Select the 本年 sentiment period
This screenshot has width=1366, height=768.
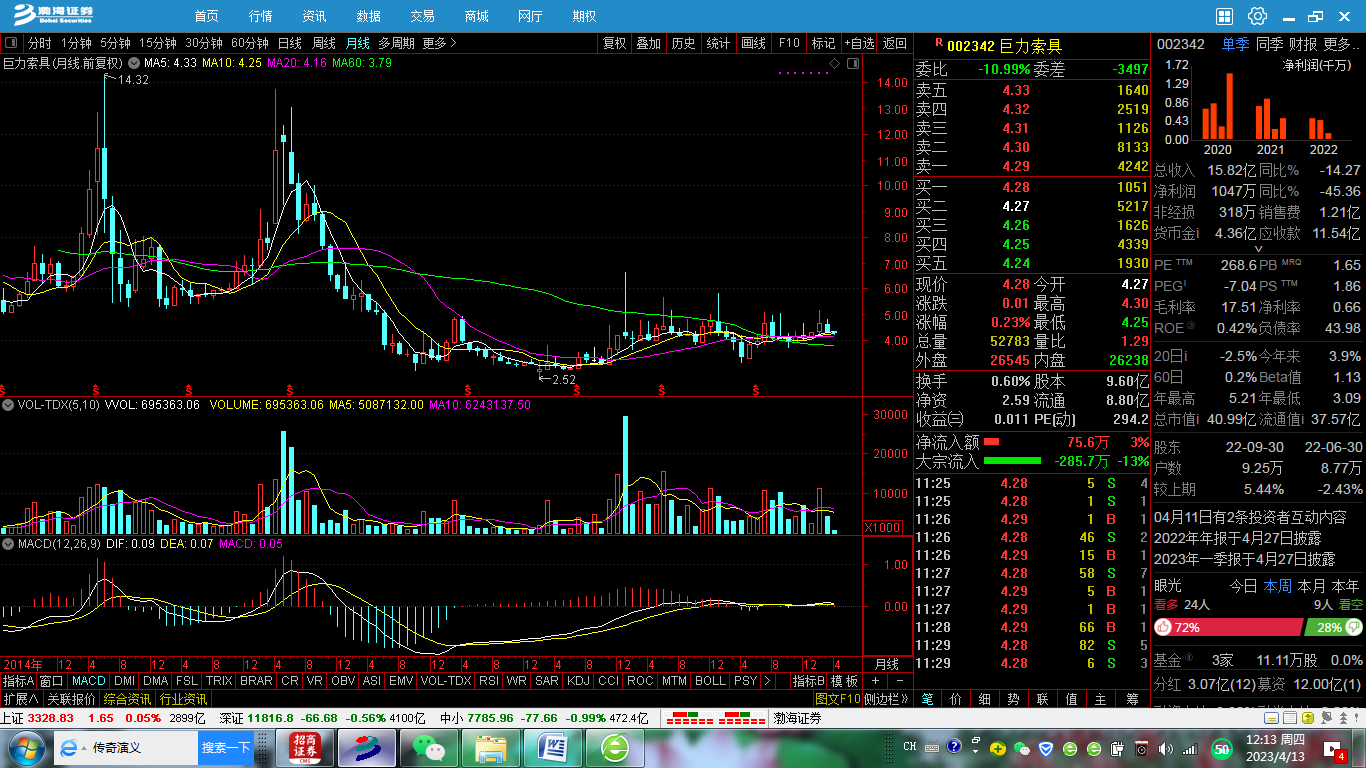point(1346,586)
